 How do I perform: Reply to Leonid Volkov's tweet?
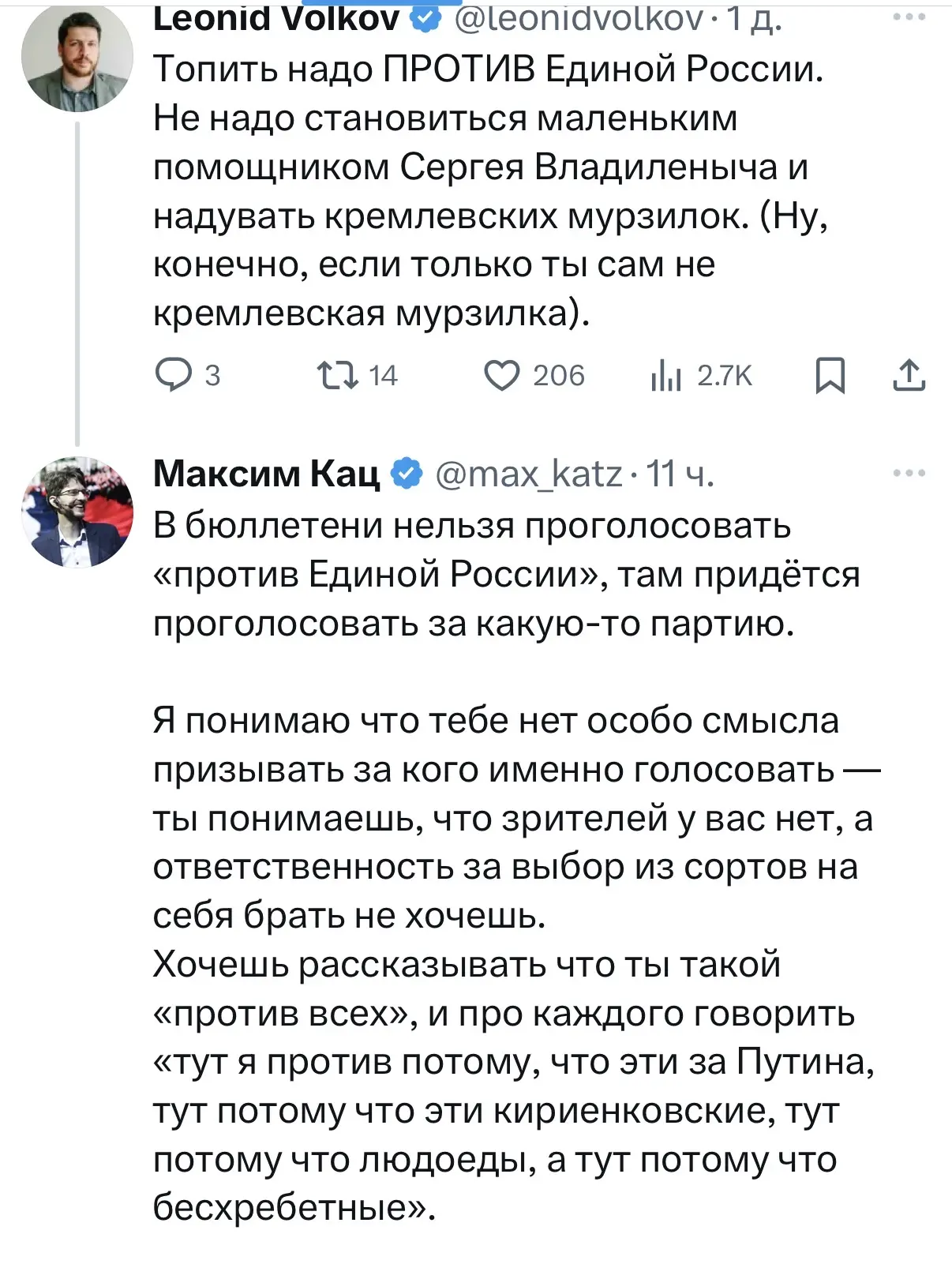188,375
